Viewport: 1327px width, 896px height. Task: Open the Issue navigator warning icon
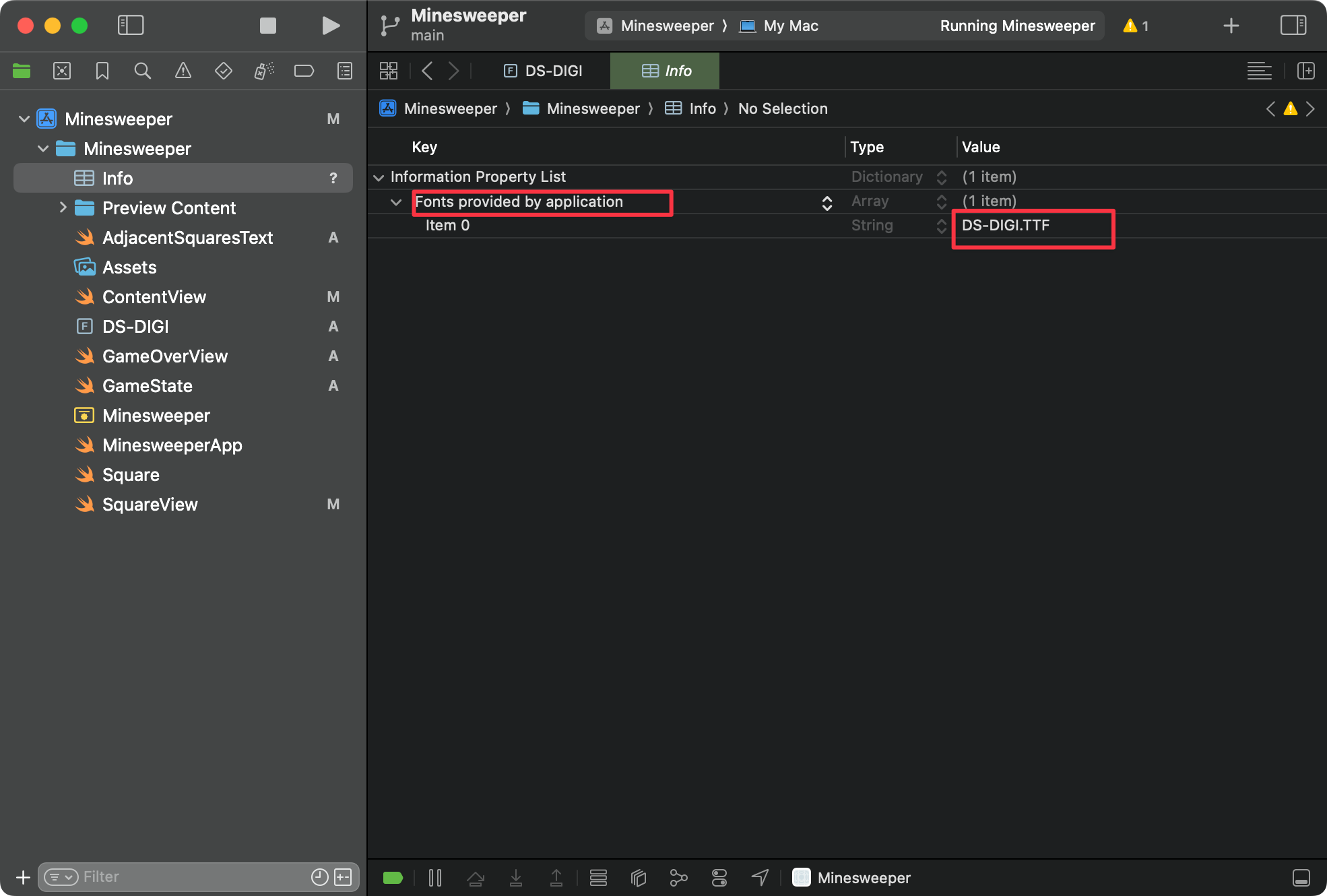(183, 71)
